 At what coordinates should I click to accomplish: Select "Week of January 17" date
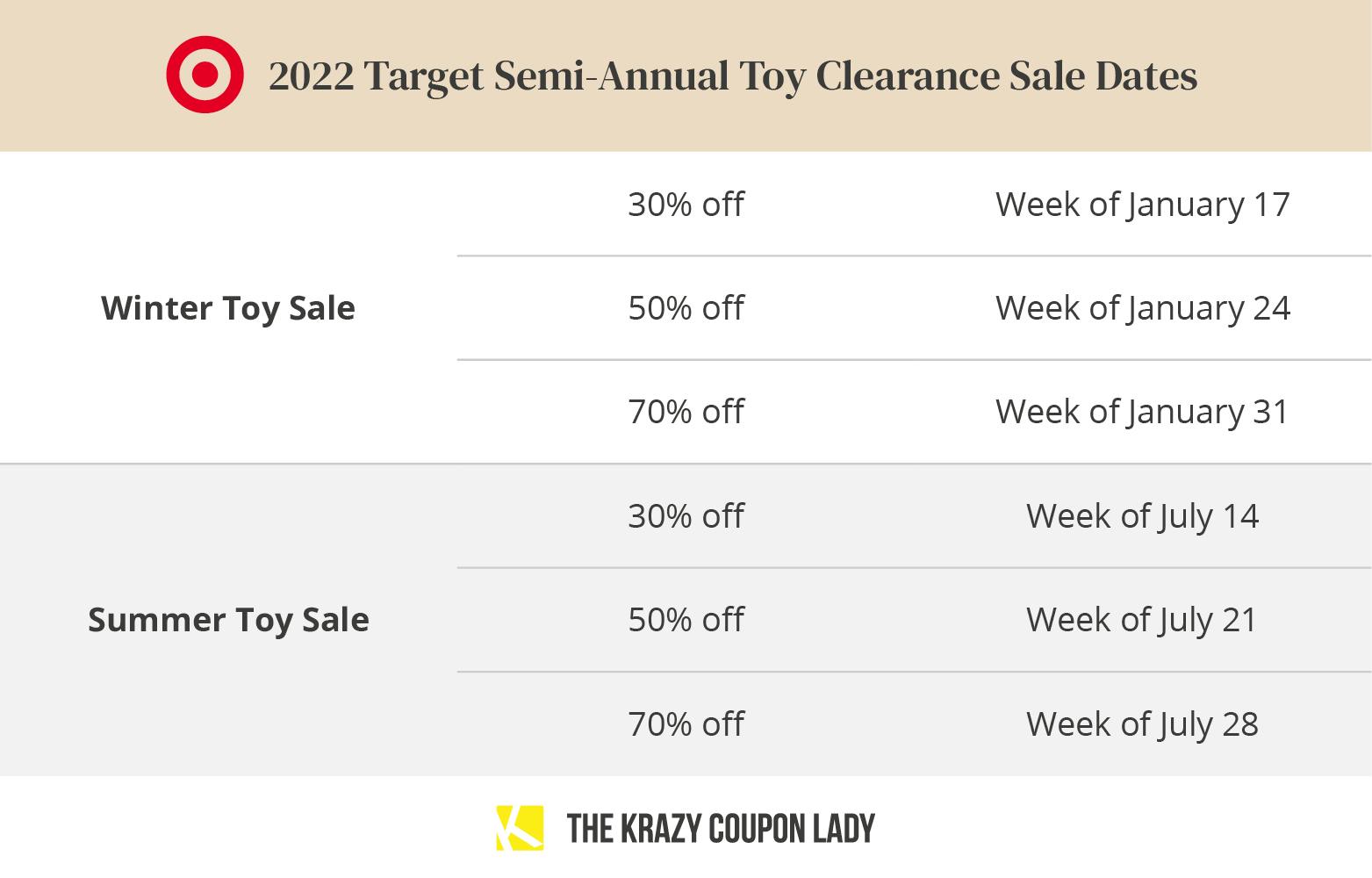point(1142,205)
